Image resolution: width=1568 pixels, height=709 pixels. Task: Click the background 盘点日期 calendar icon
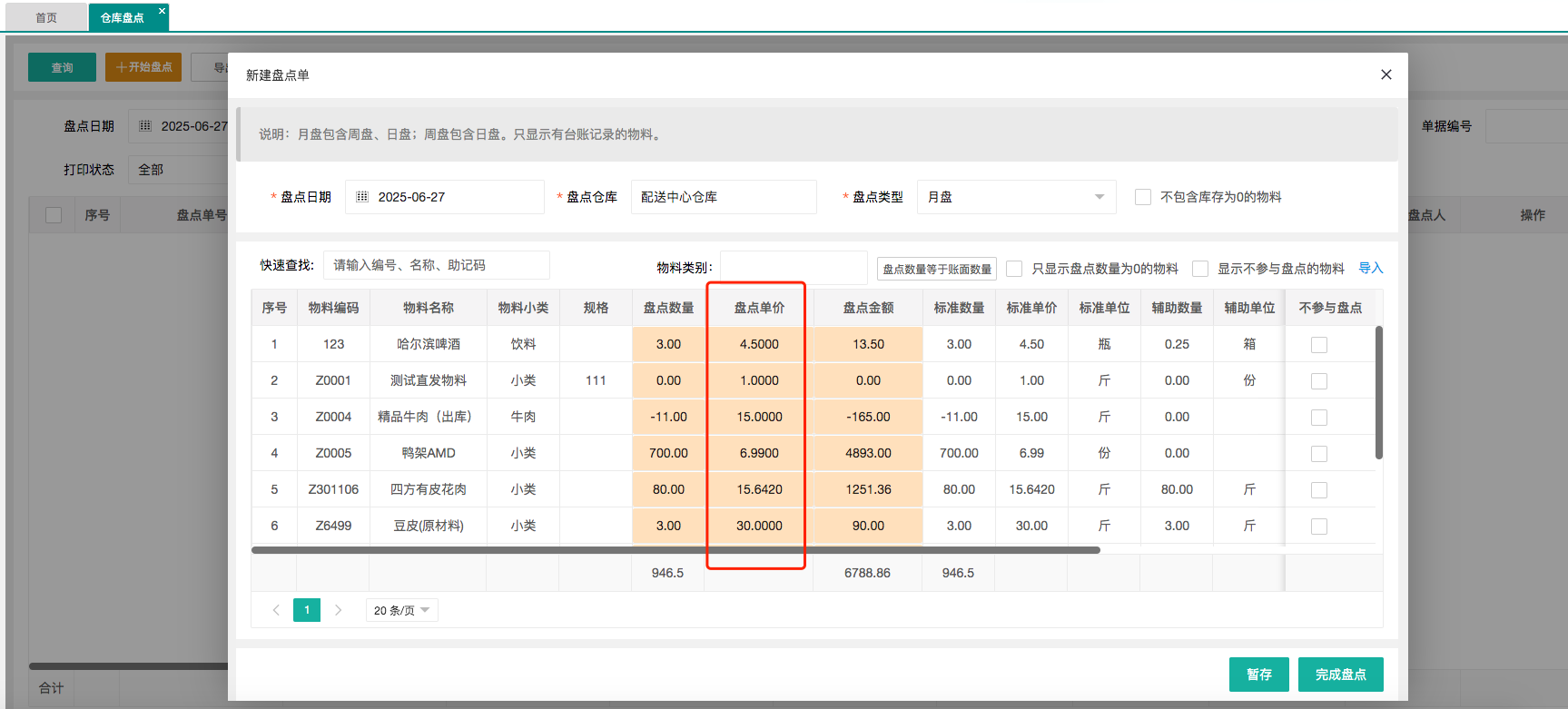click(x=145, y=126)
